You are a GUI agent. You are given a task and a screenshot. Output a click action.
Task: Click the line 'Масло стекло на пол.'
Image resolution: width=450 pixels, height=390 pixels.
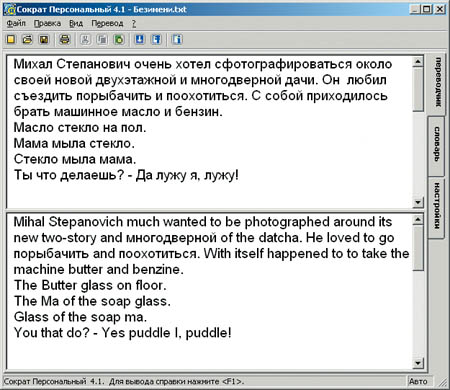click(80, 127)
